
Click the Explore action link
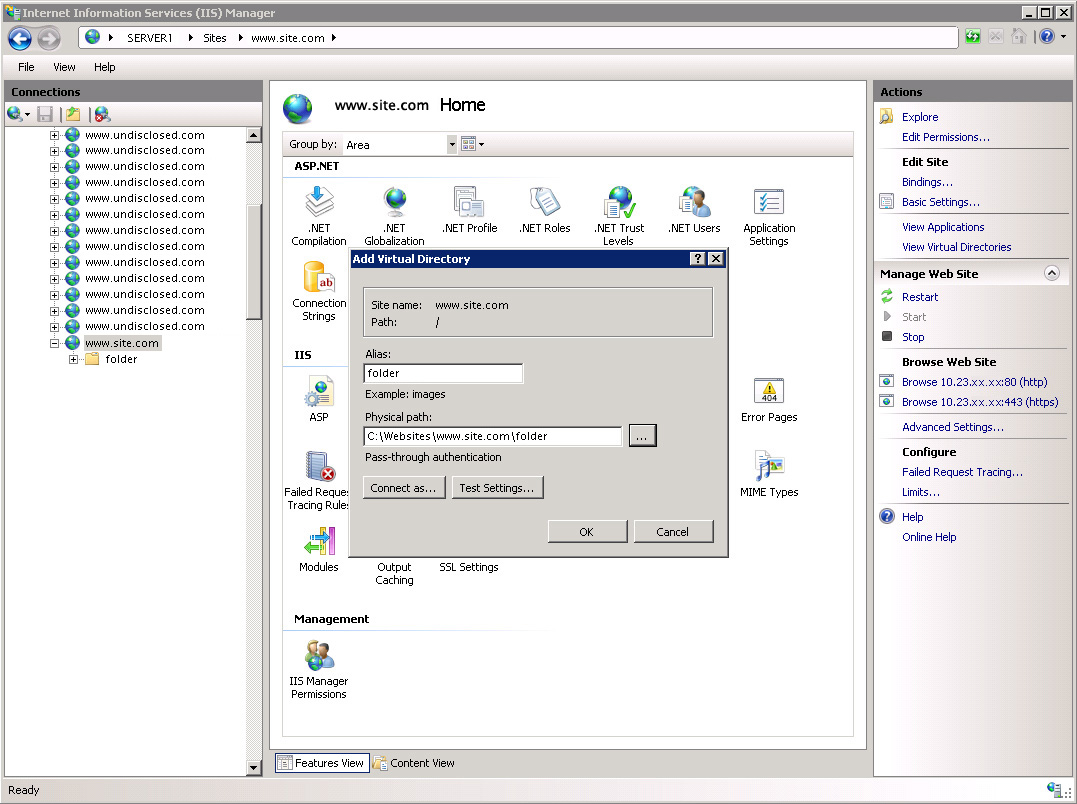920,117
